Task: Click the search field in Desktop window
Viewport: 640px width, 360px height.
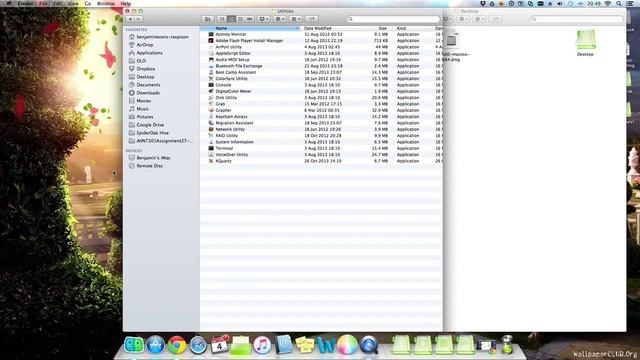Action: [577, 19]
